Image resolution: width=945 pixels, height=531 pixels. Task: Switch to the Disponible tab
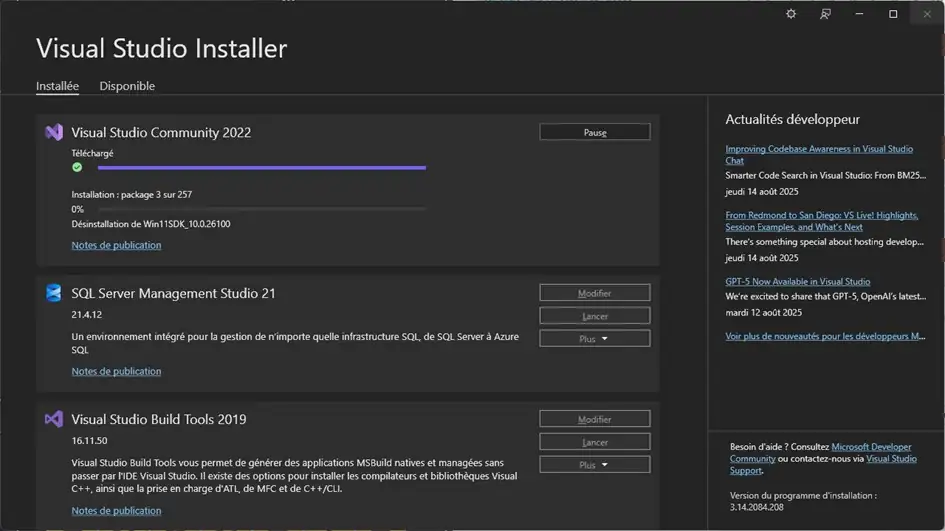pos(127,86)
